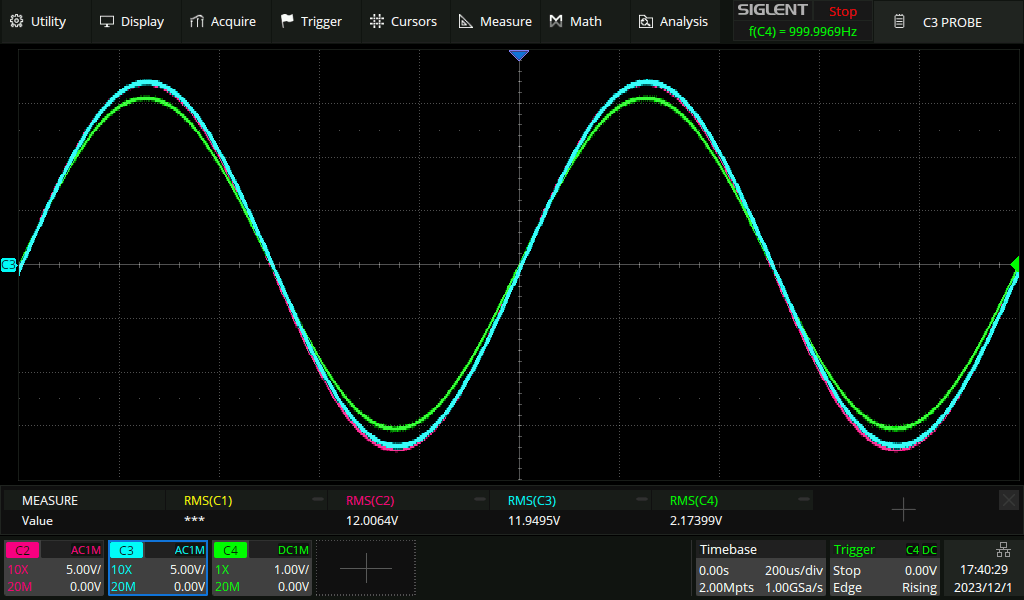Image resolution: width=1024 pixels, height=600 pixels.
Task: Click the MEASURE label
Action: [x=50, y=501]
